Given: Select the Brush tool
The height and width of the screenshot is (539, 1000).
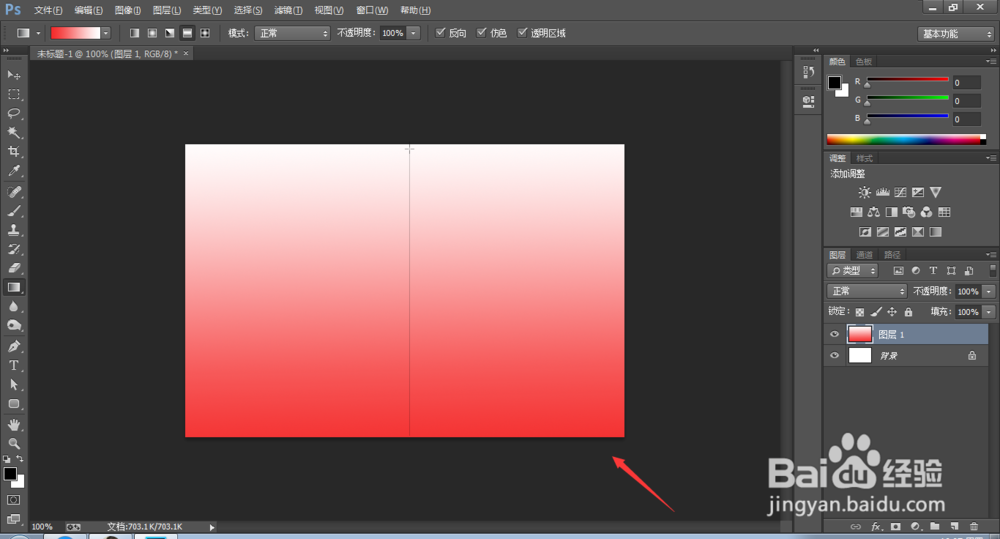Looking at the screenshot, I should [x=13, y=211].
